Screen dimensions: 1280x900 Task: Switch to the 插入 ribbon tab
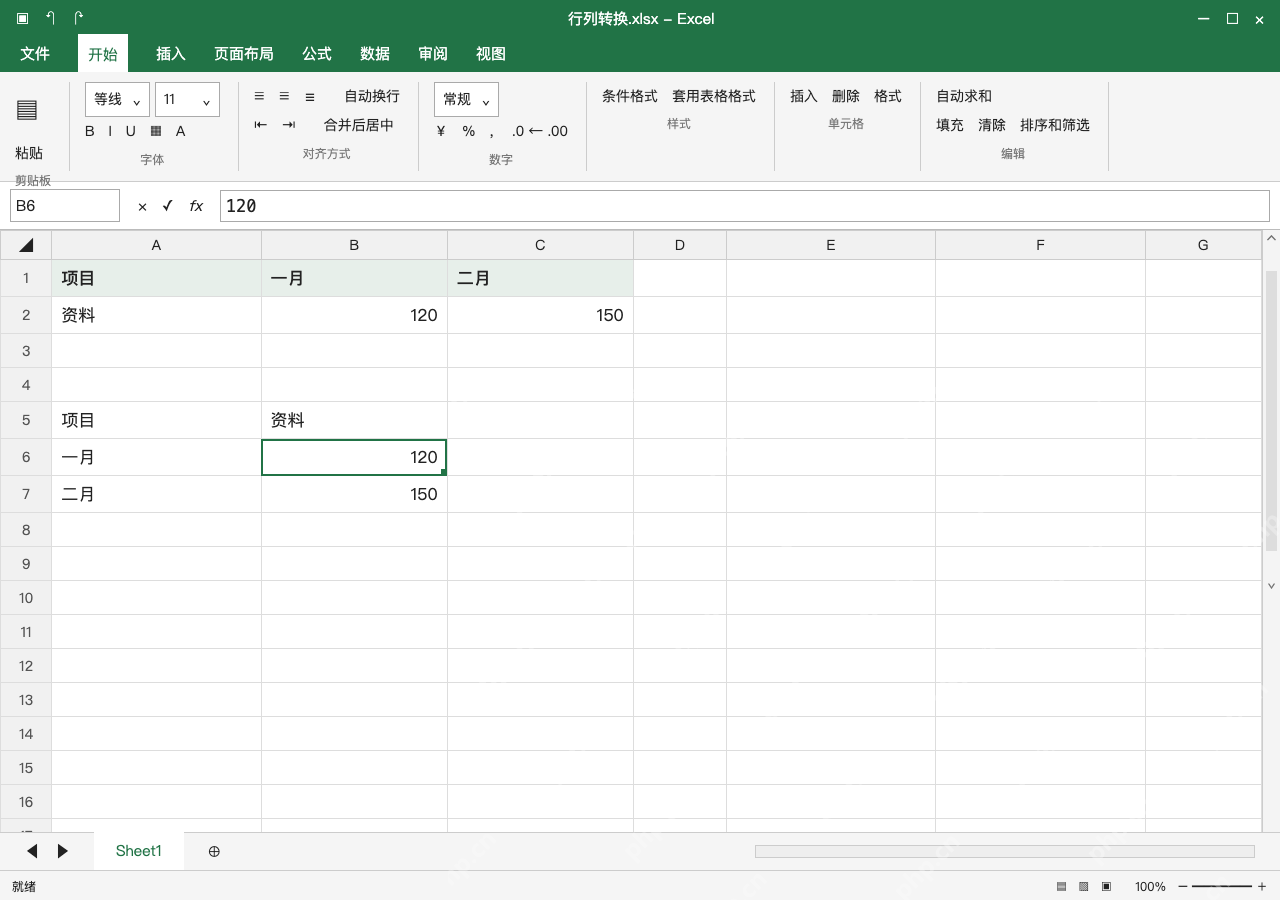point(171,54)
